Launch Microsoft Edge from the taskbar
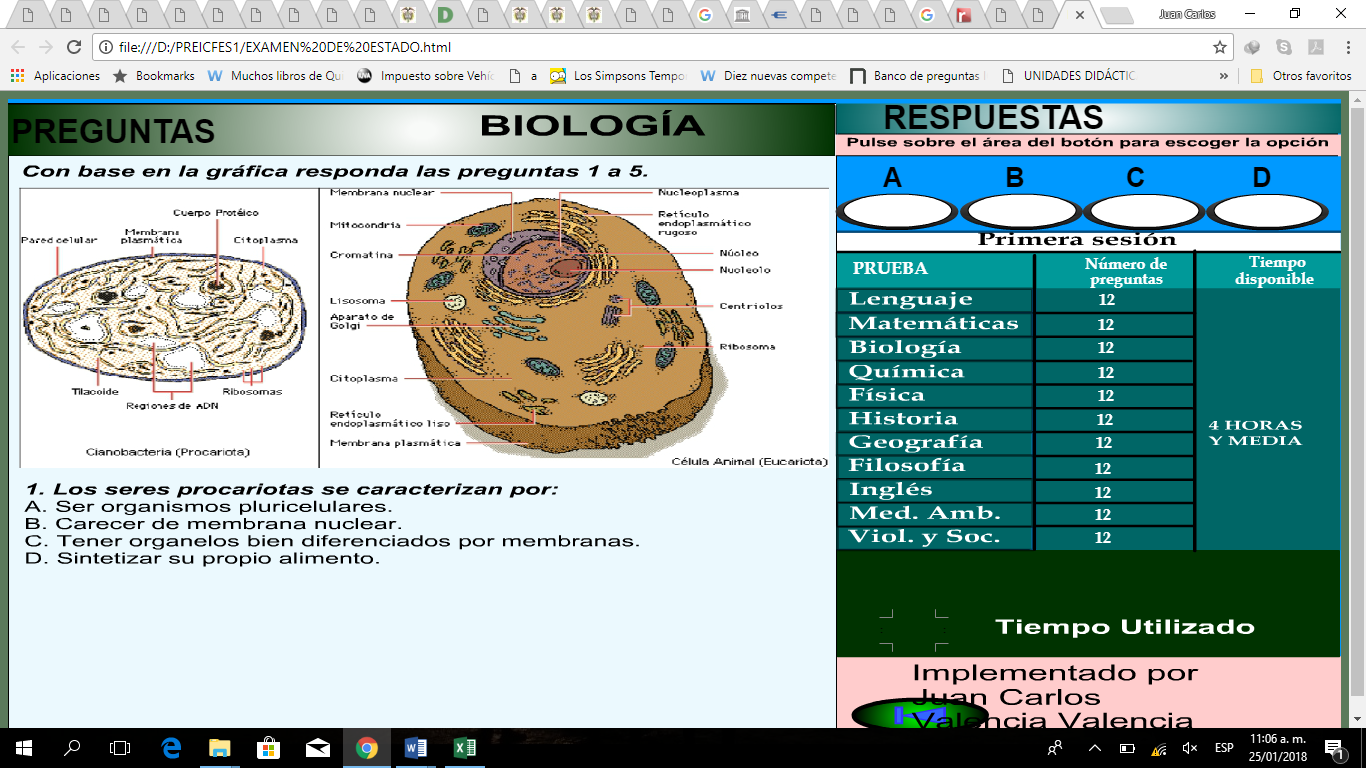Screen dimensions: 1366x768 click(170, 747)
